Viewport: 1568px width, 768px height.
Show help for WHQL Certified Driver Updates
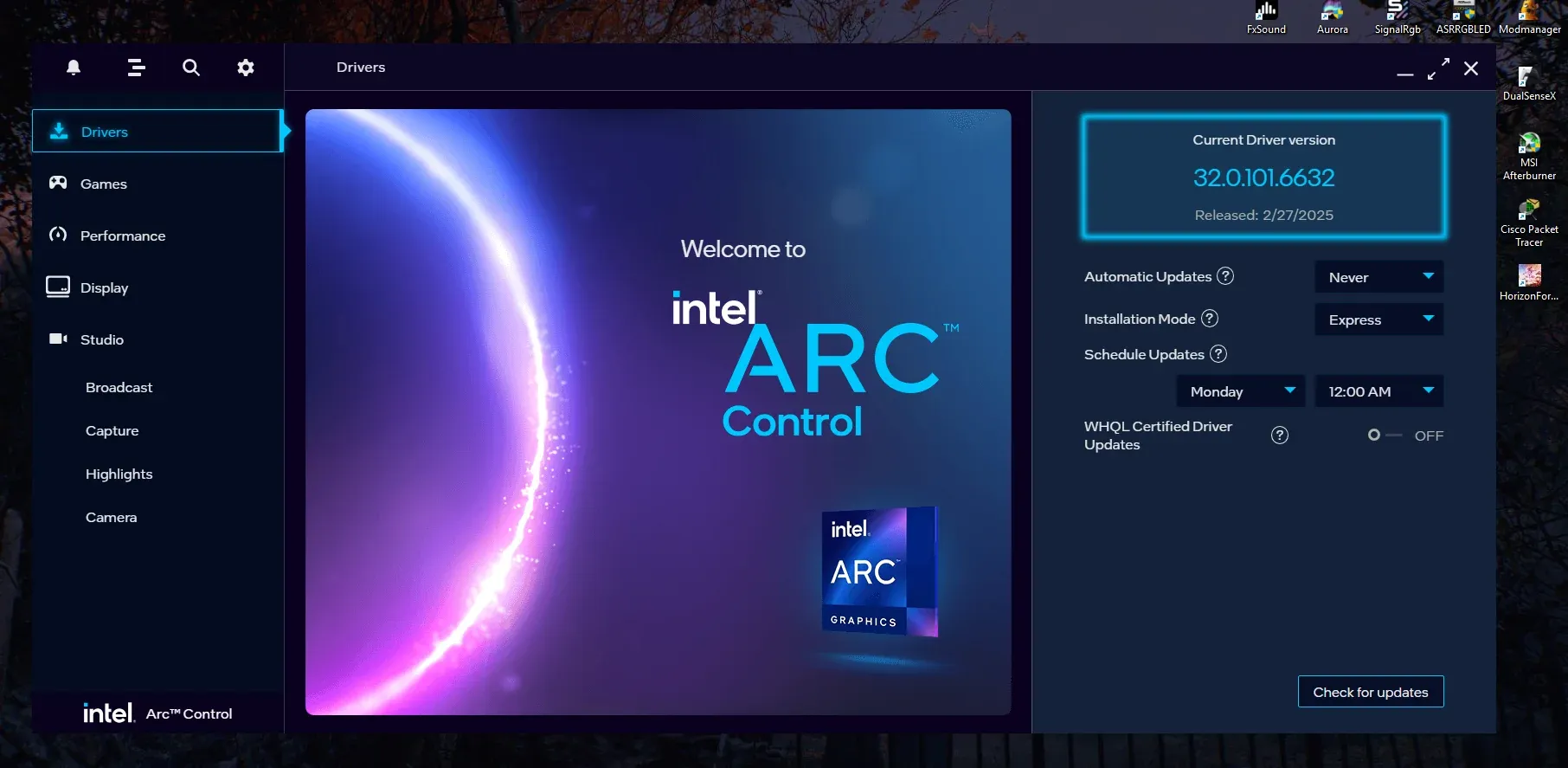point(1280,436)
